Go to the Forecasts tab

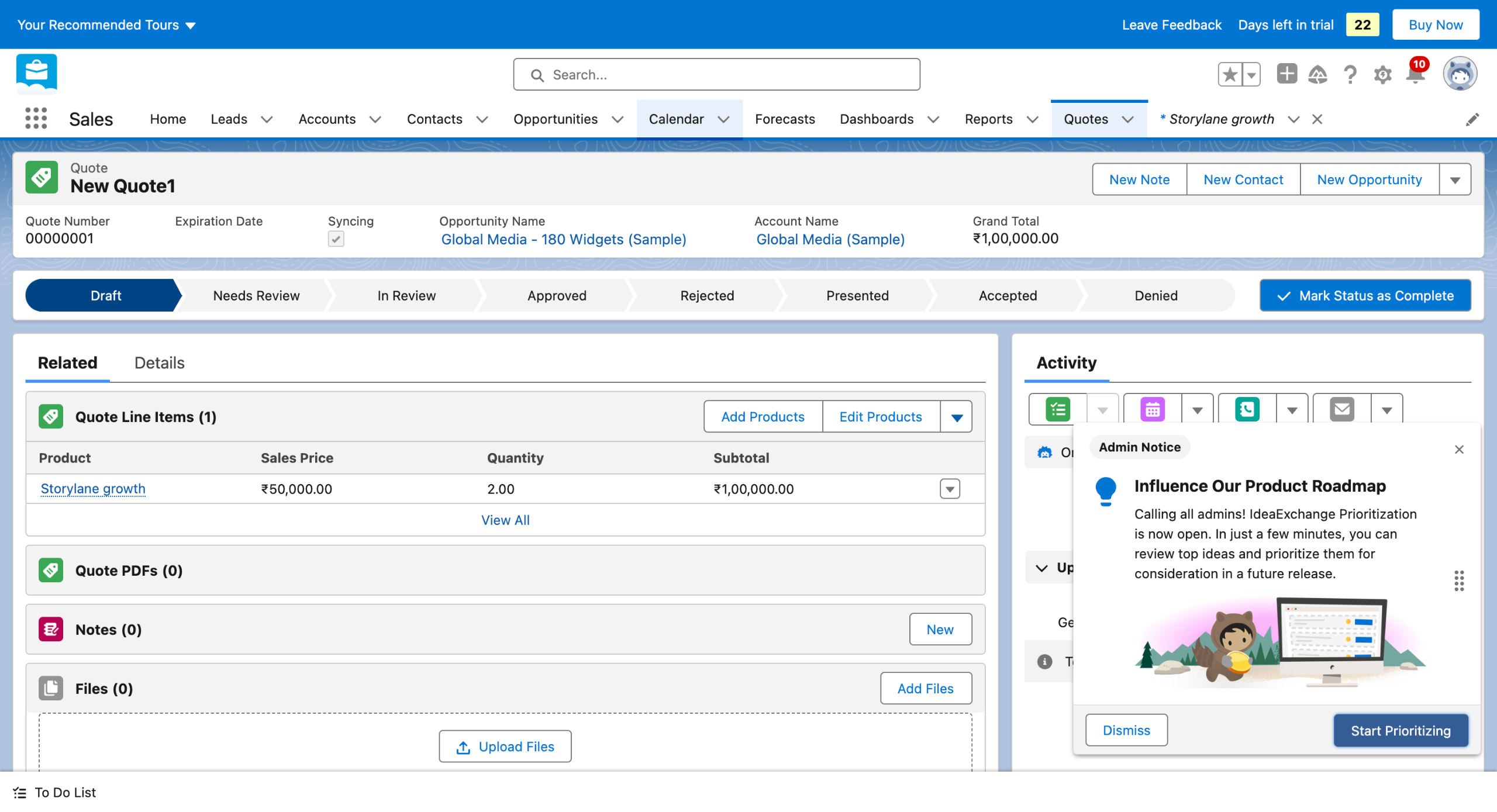click(x=785, y=119)
